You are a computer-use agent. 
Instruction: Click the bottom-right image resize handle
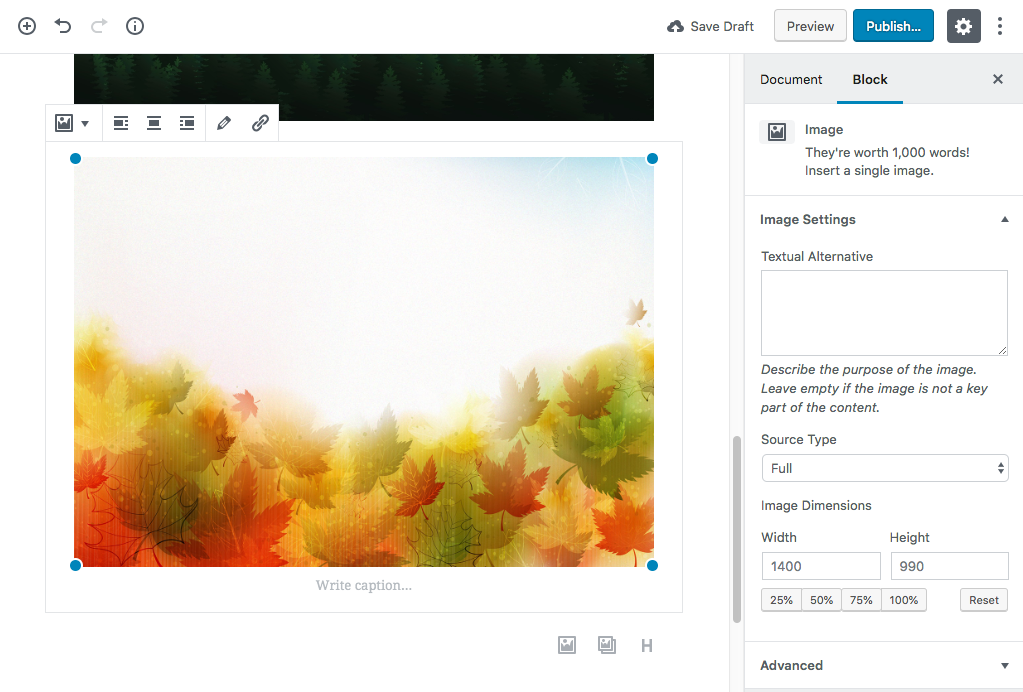point(652,565)
